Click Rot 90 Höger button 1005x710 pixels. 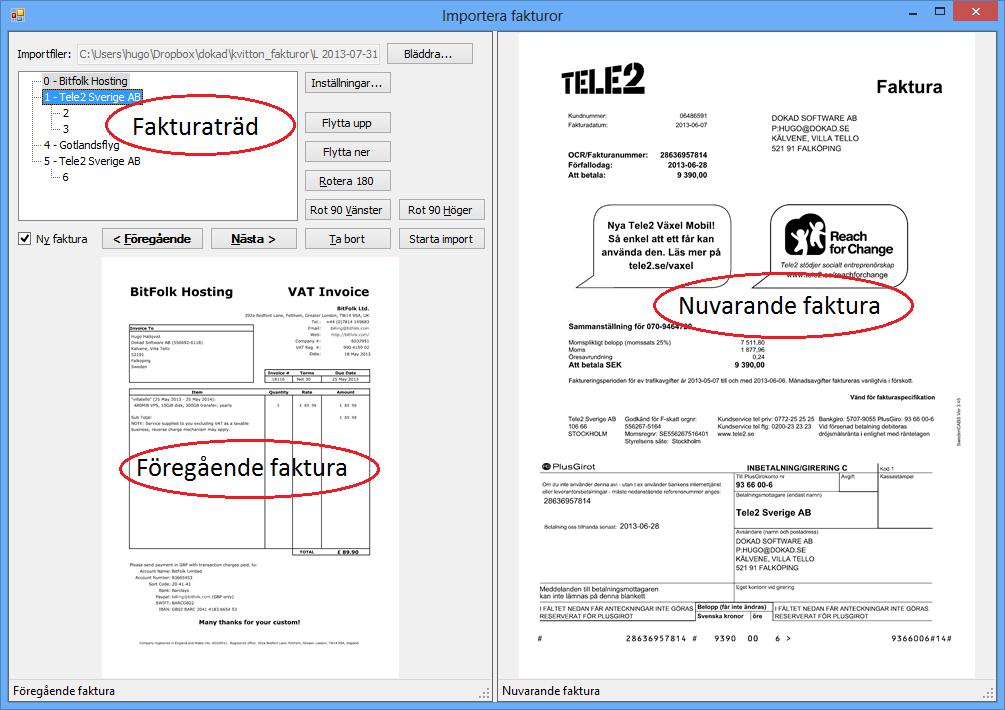440,210
